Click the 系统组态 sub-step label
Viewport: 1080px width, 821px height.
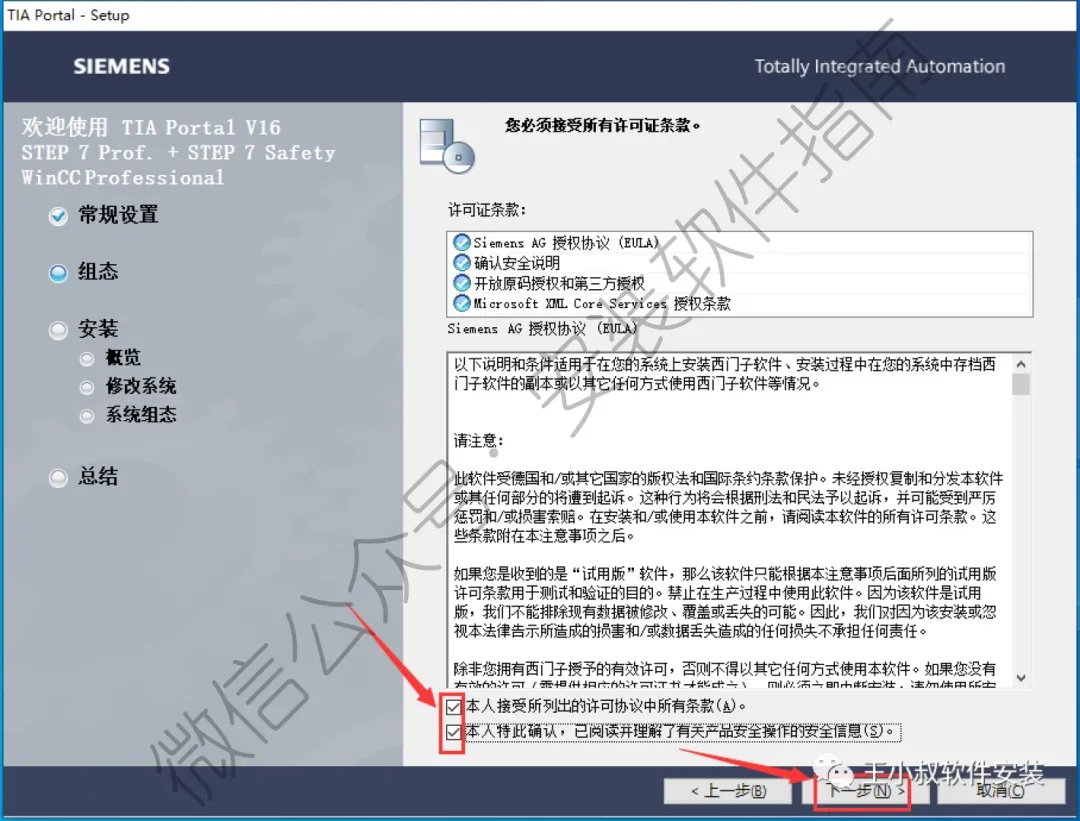(x=141, y=414)
